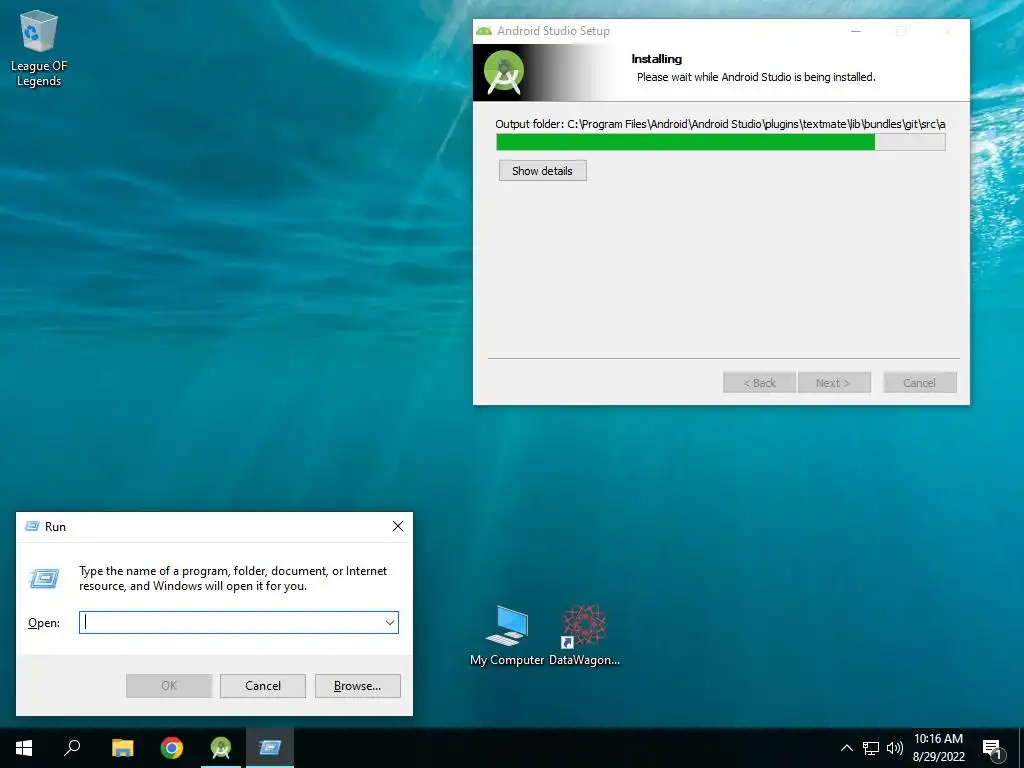Open the League OF Legends recycle bin icon
Screen dimensions: 1024x768
click(x=39, y=47)
